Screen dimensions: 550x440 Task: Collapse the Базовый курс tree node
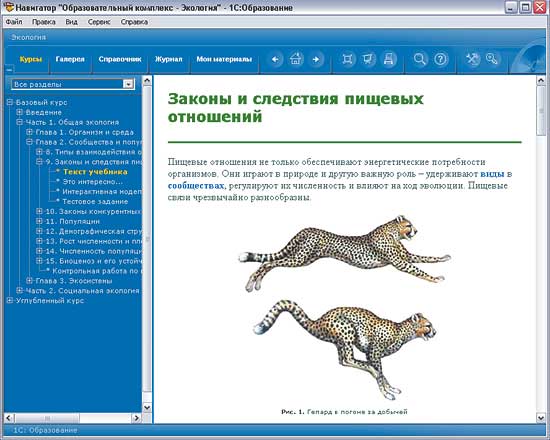[x=10, y=102]
